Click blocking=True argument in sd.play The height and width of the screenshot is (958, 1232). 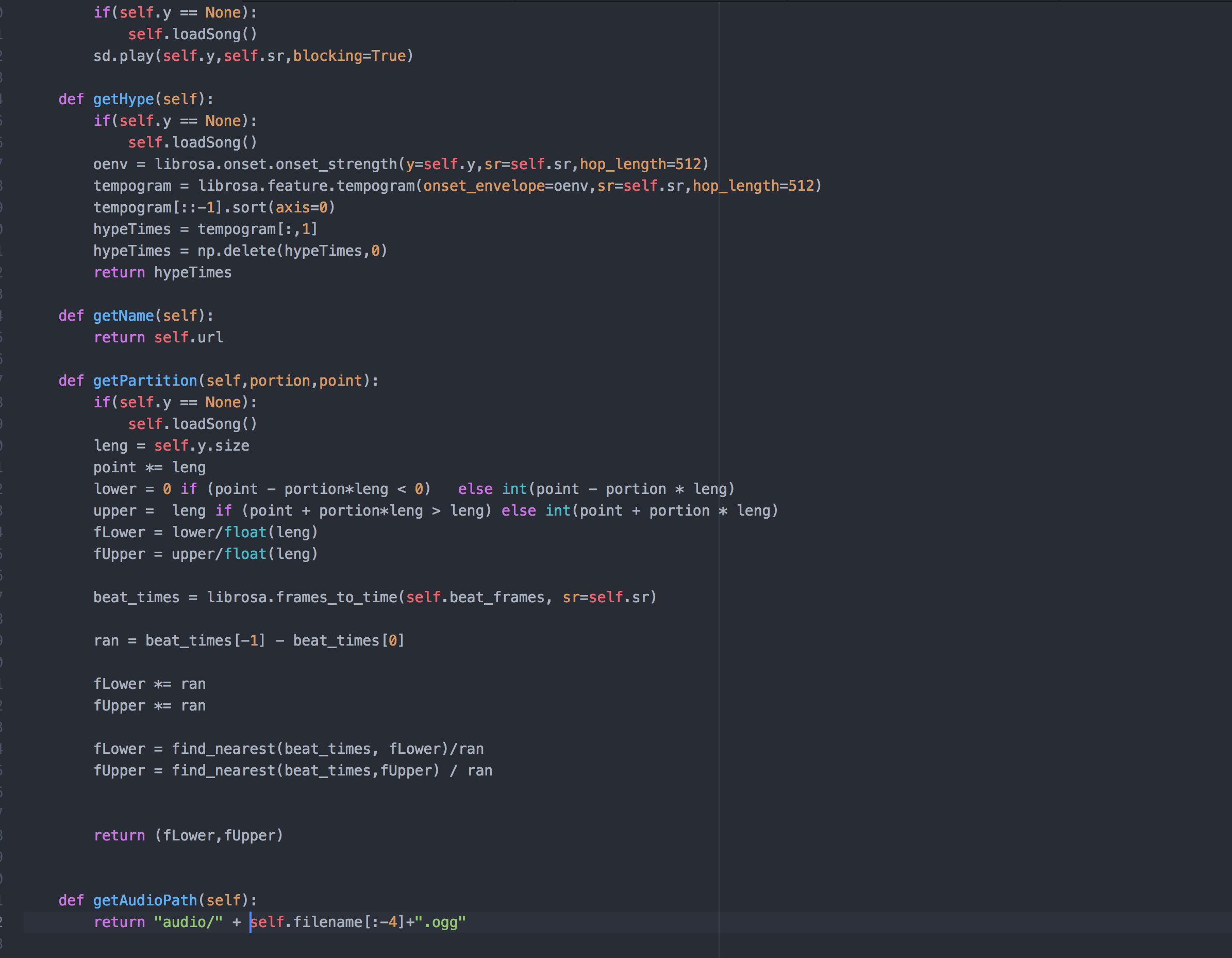349,56
